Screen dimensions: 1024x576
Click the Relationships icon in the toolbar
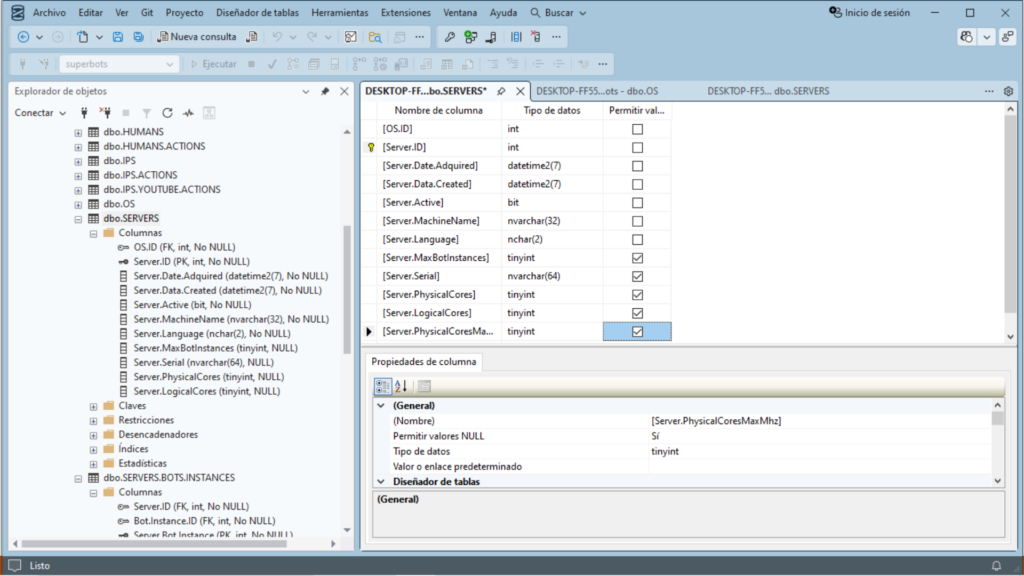[x=470, y=37]
